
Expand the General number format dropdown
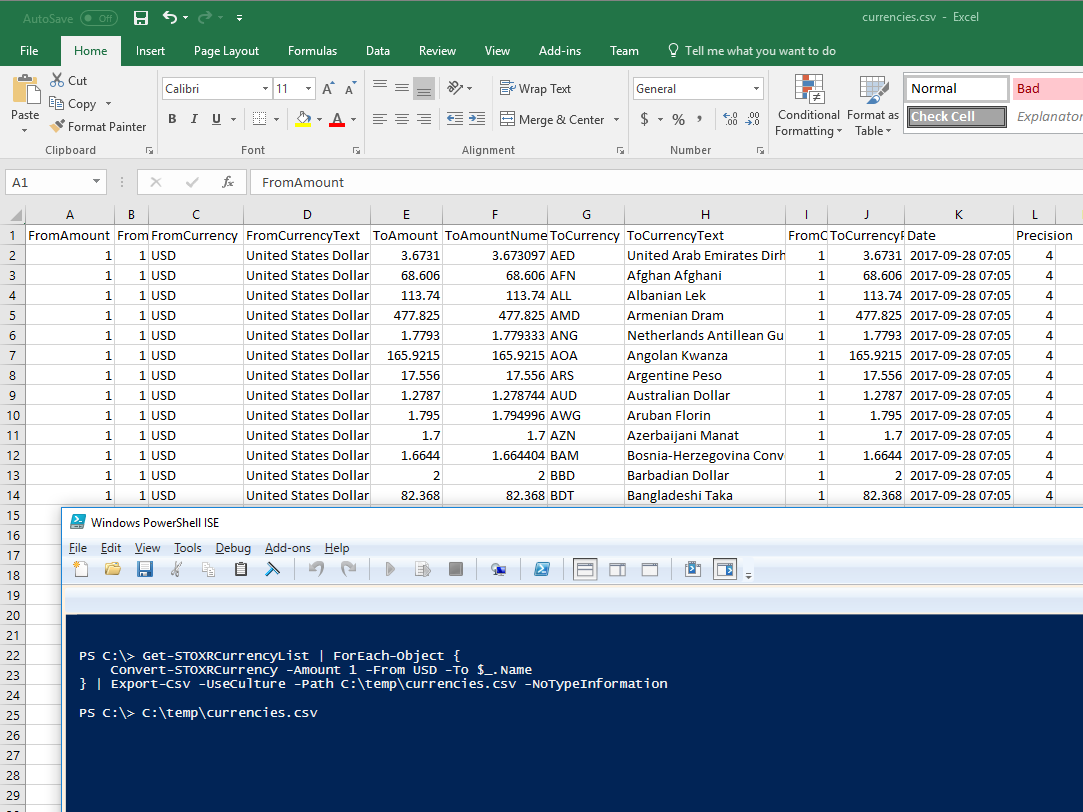(x=755, y=89)
